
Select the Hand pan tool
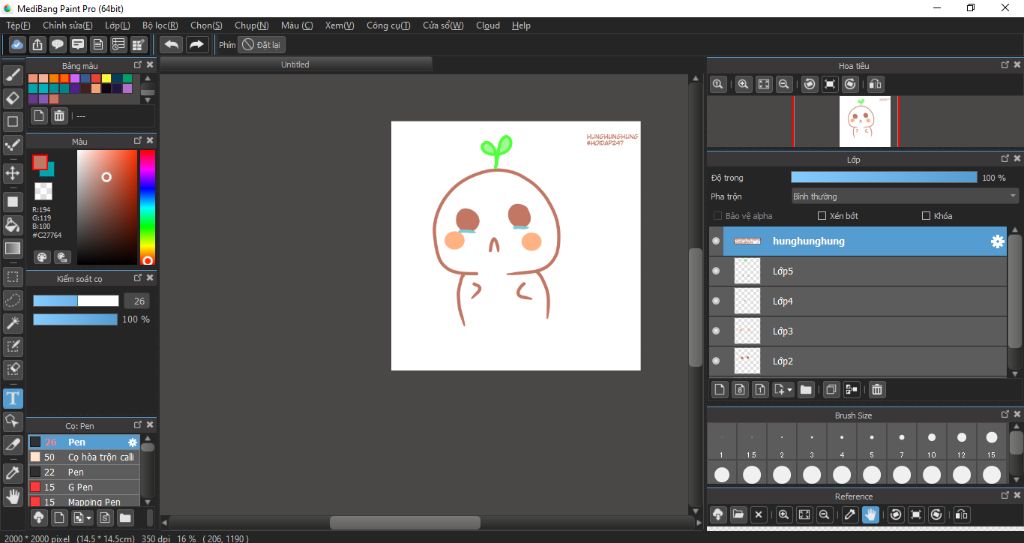pyautogui.click(x=12, y=497)
